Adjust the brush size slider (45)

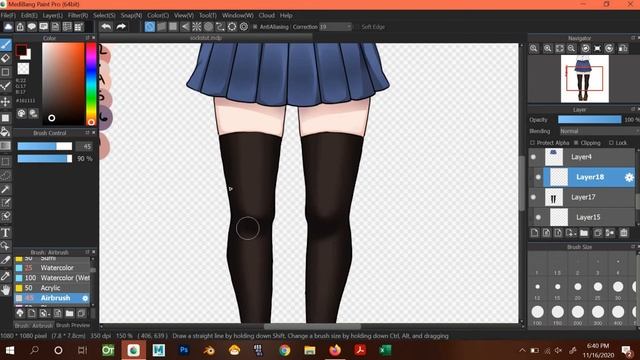coord(44,146)
